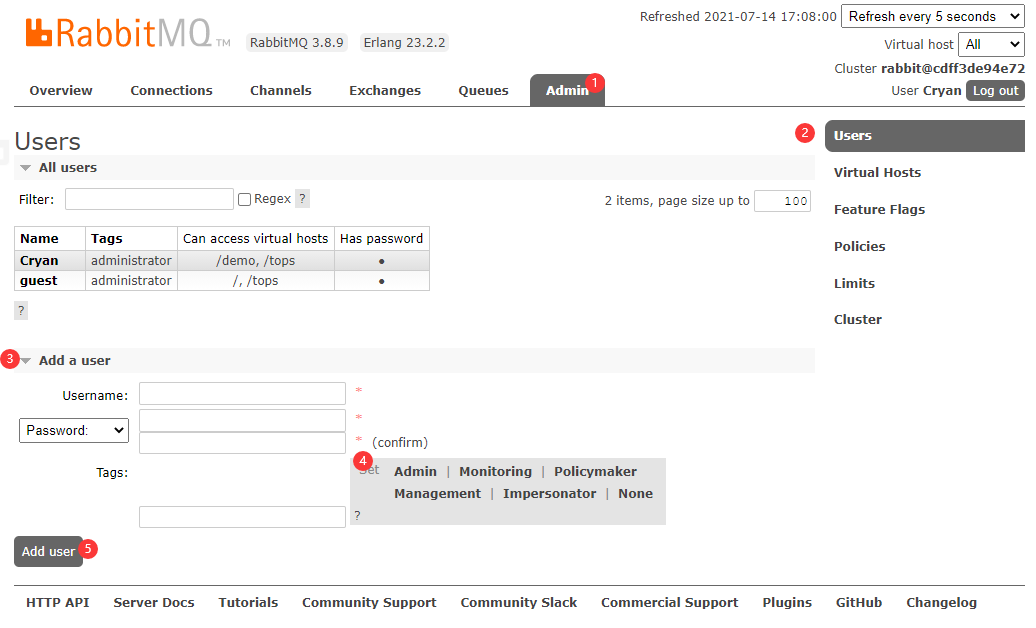Set the Impersonator tag
This screenshot has height=628, width=1036.
[x=550, y=494]
